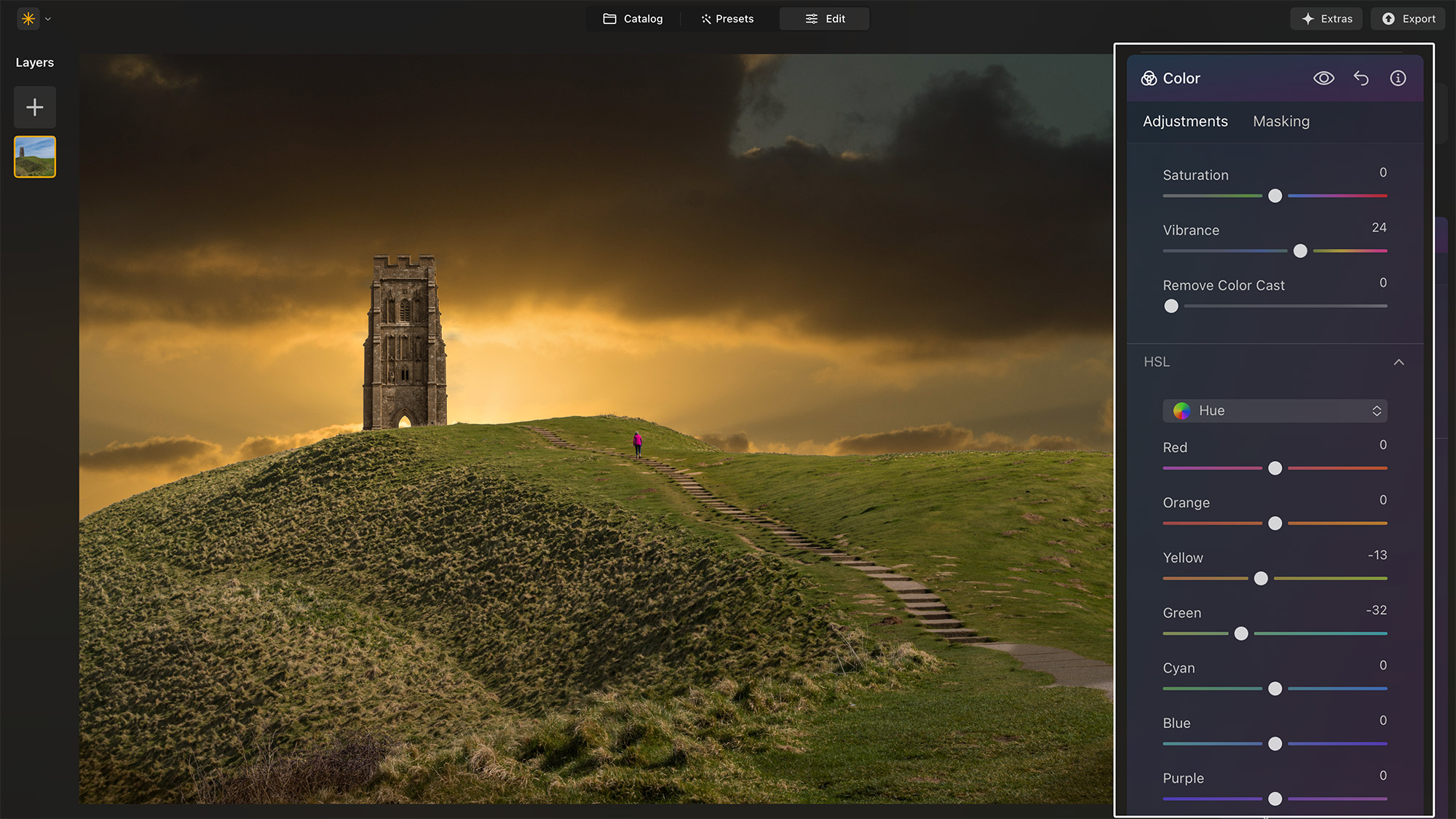Image resolution: width=1456 pixels, height=819 pixels.
Task: Open the Adjustments tab in Color panel
Action: pyautogui.click(x=1185, y=122)
